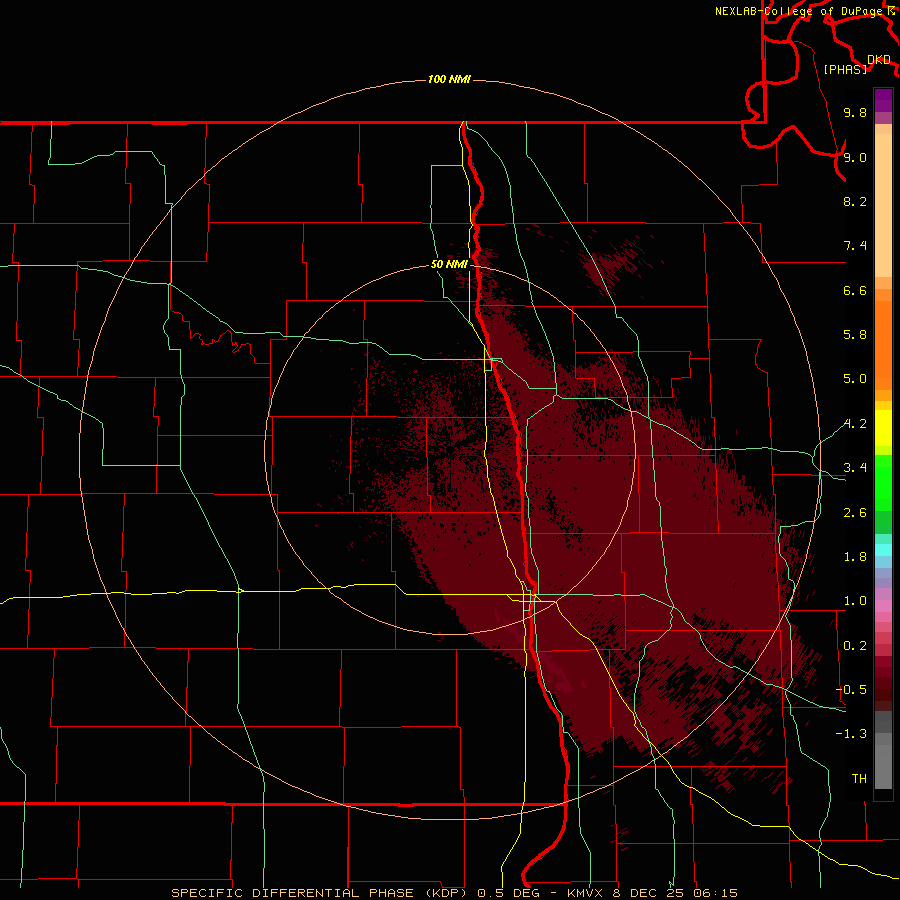Pick the yellow colorbar segment near 4.2
The image size is (900, 900).
coord(883,428)
